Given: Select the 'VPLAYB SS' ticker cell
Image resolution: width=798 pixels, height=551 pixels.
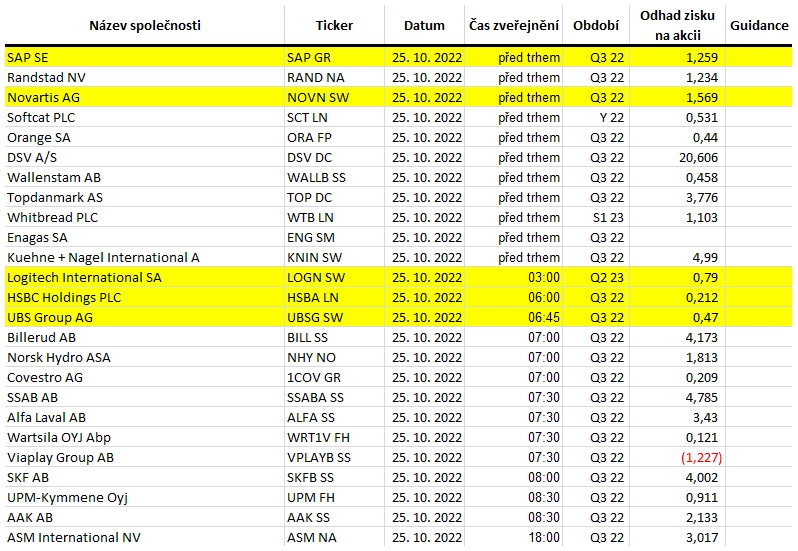Looking at the screenshot, I should [334, 457].
